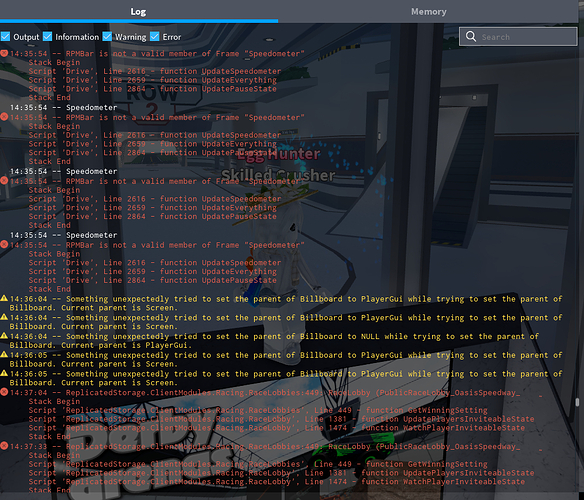This screenshot has width=584, height=500.
Task: Click the error icon at 14:37:33 RaceLobbies
Action: pyautogui.click(x=4, y=446)
